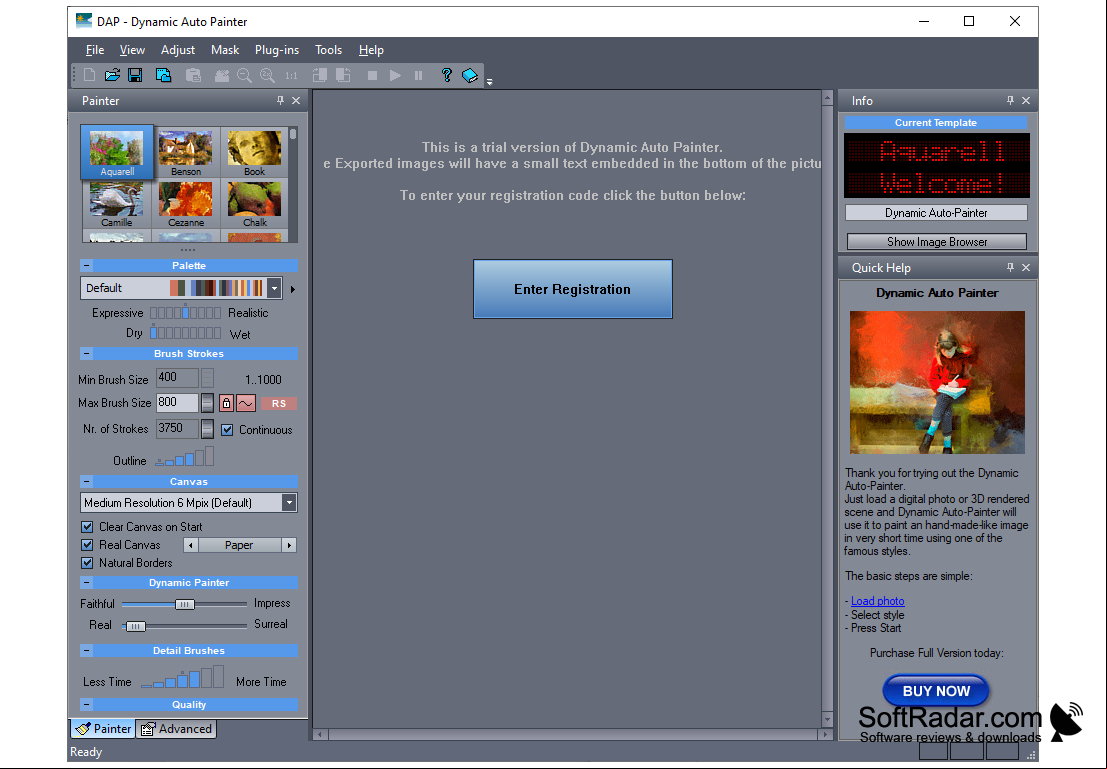Click the second rotate canvas toolbar icon
The image size is (1107, 769).
pyautogui.click(x=343, y=75)
